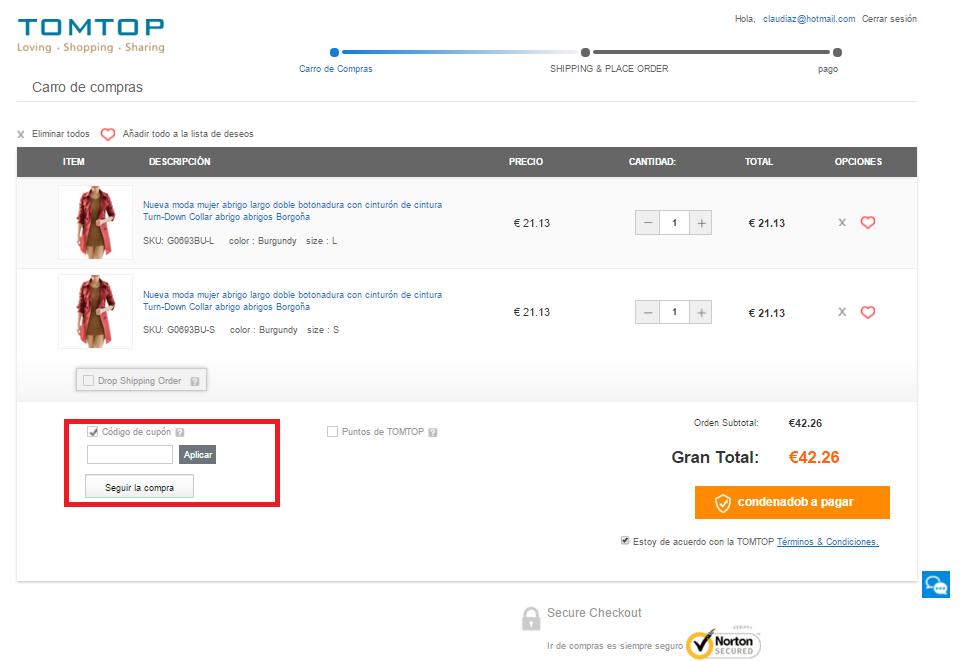Uncheck the Código de cupón checkbox
971x661 pixels.
pyautogui.click(x=92, y=432)
